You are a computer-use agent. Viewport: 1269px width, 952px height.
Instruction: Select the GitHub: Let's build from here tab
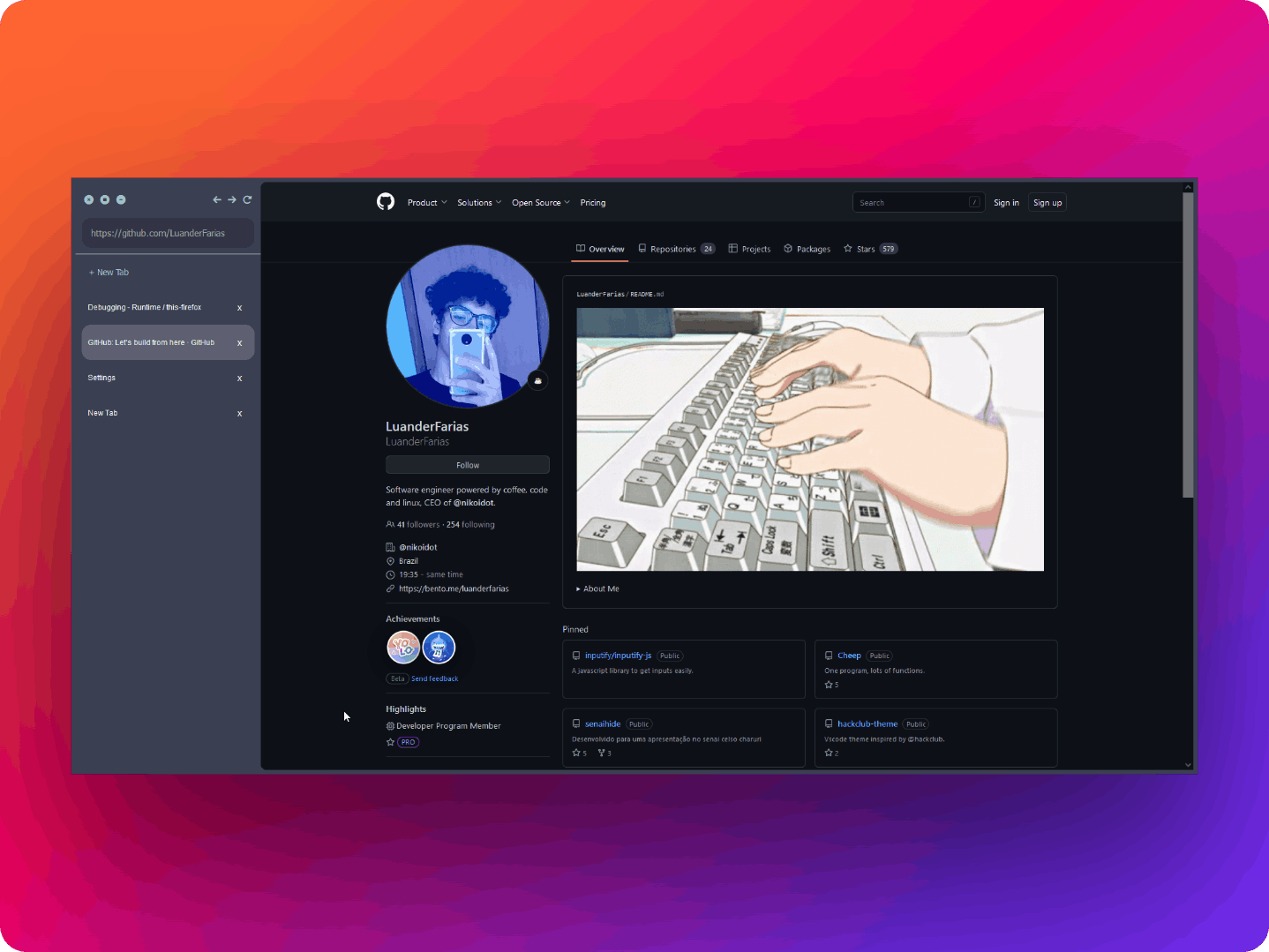[168, 342]
